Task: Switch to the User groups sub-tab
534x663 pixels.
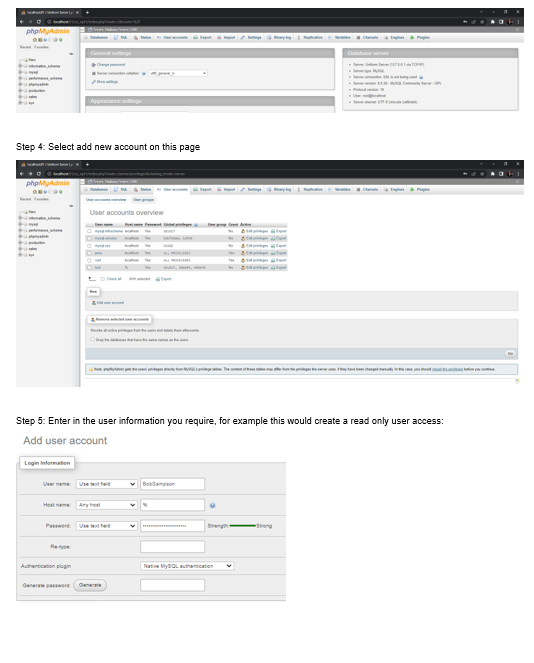Action: [x=144, y=200]
